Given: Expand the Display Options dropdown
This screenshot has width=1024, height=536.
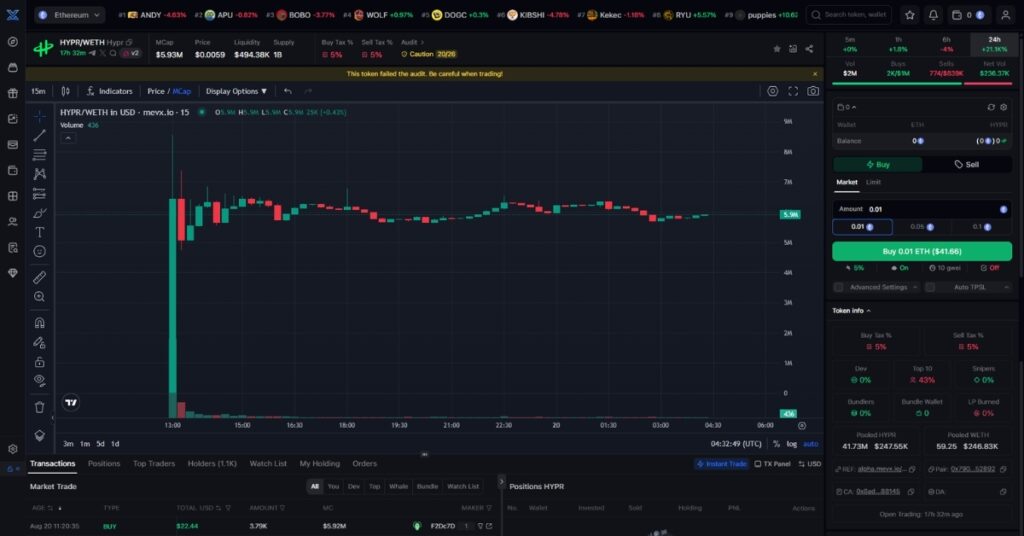Looking at the screenshot, I should click(236, 91).
